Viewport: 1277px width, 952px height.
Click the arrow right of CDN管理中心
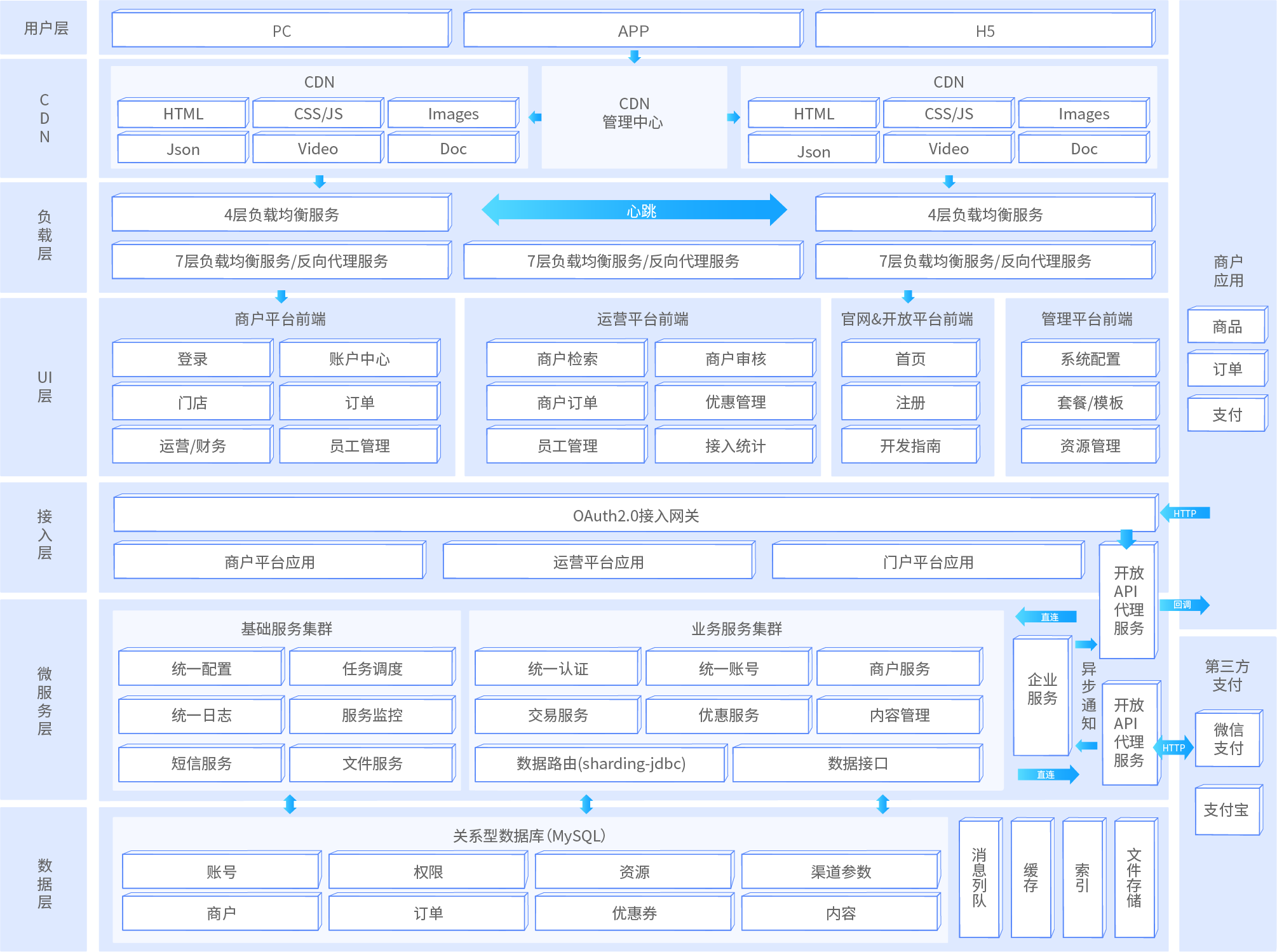pyautogui.click(x=734, y=117)
